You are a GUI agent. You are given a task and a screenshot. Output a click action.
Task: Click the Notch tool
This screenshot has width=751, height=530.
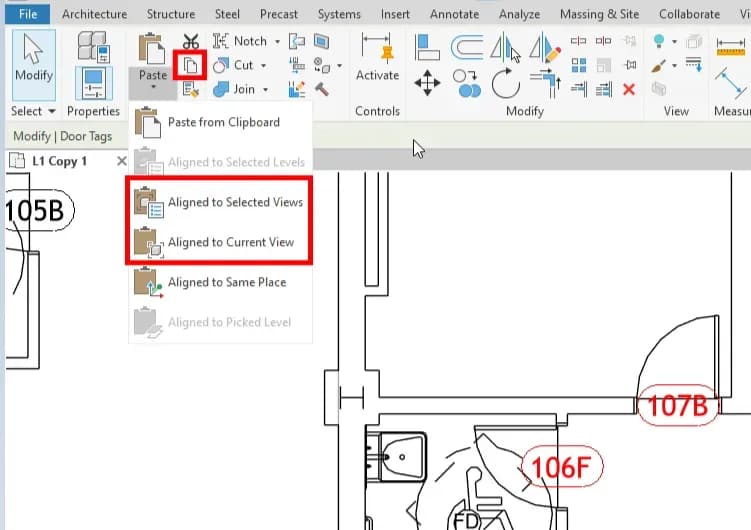pyautogui.click(x=239, y=41)
